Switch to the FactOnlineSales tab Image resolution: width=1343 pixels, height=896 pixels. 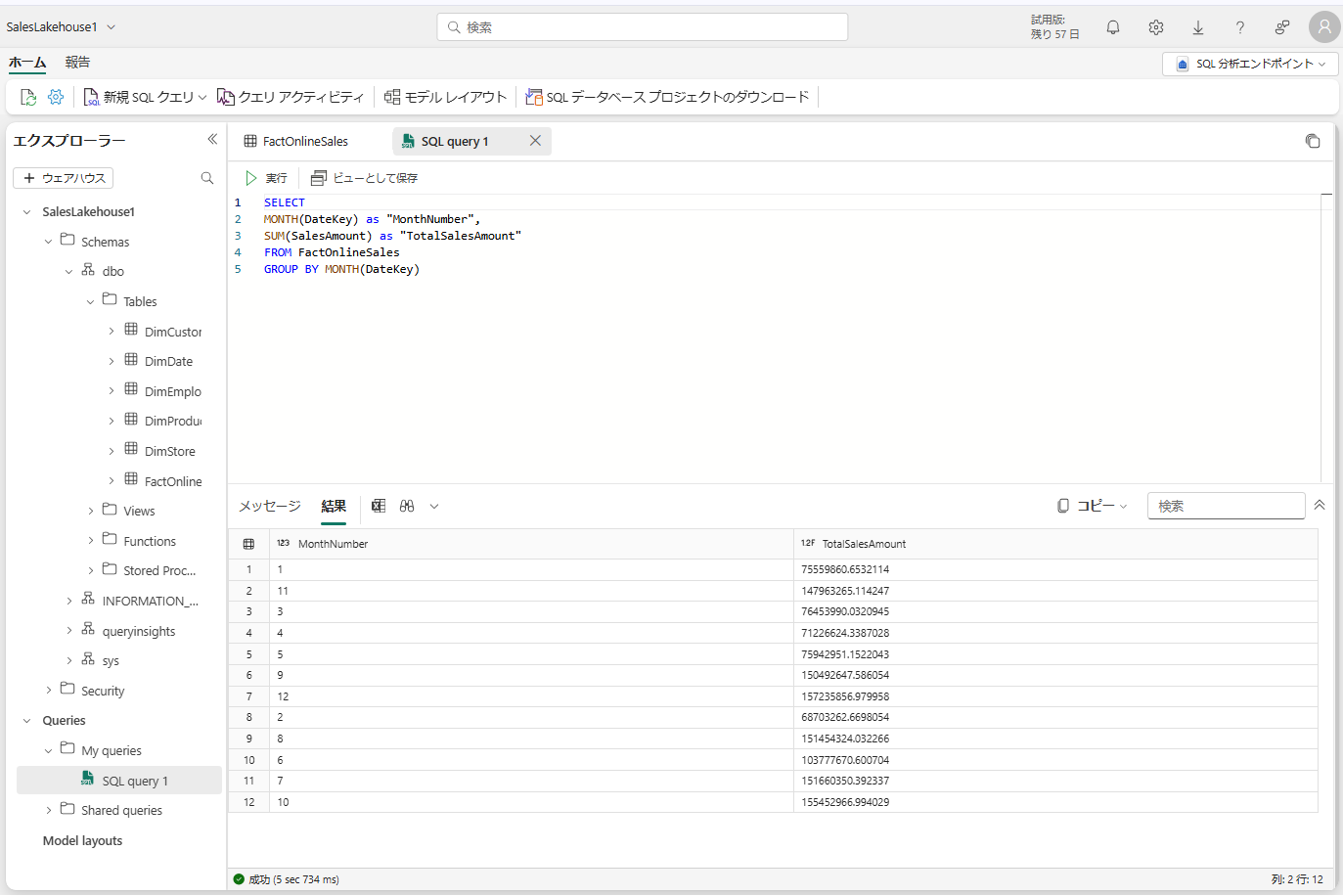point(304,141)
